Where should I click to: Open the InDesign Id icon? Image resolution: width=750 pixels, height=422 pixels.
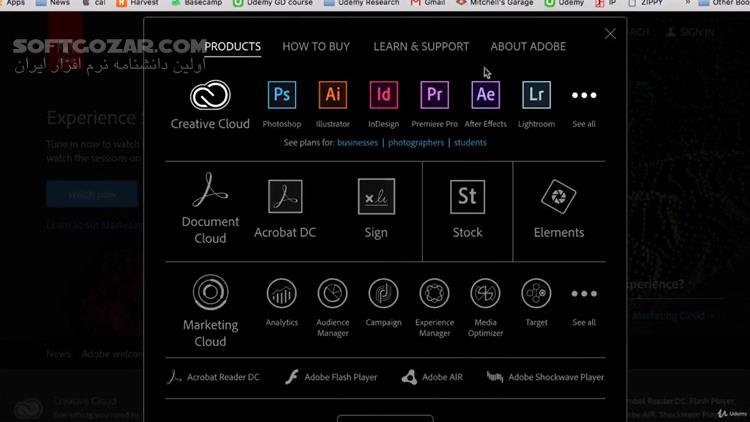[x=384, y=95]
